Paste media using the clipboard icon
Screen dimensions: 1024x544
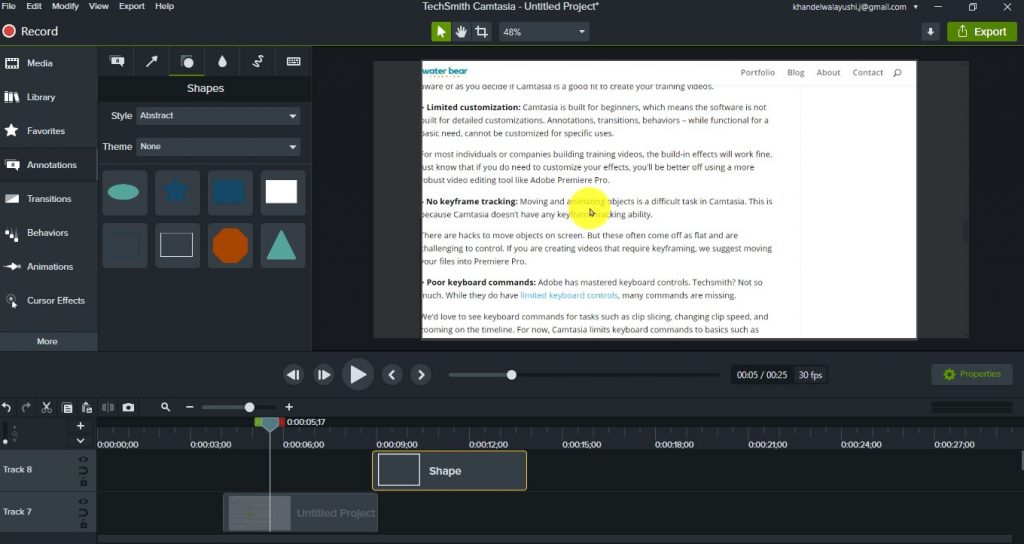tap(87, 408)
